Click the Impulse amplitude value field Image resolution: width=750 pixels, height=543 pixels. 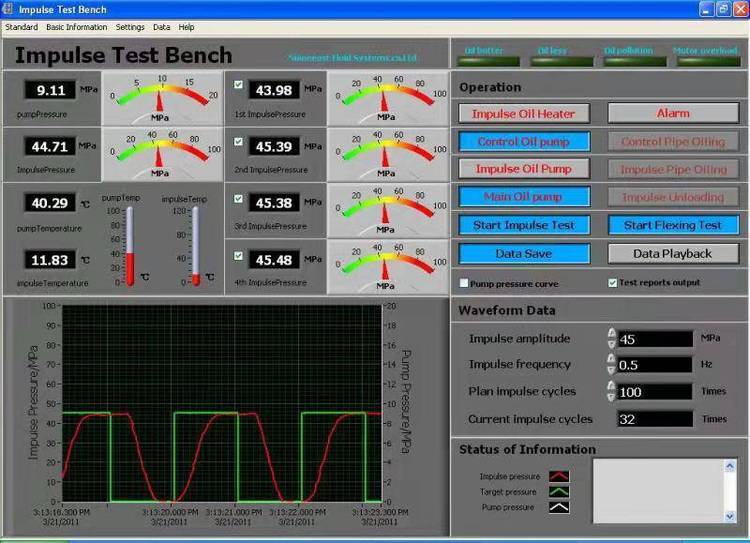pos(655,339)
